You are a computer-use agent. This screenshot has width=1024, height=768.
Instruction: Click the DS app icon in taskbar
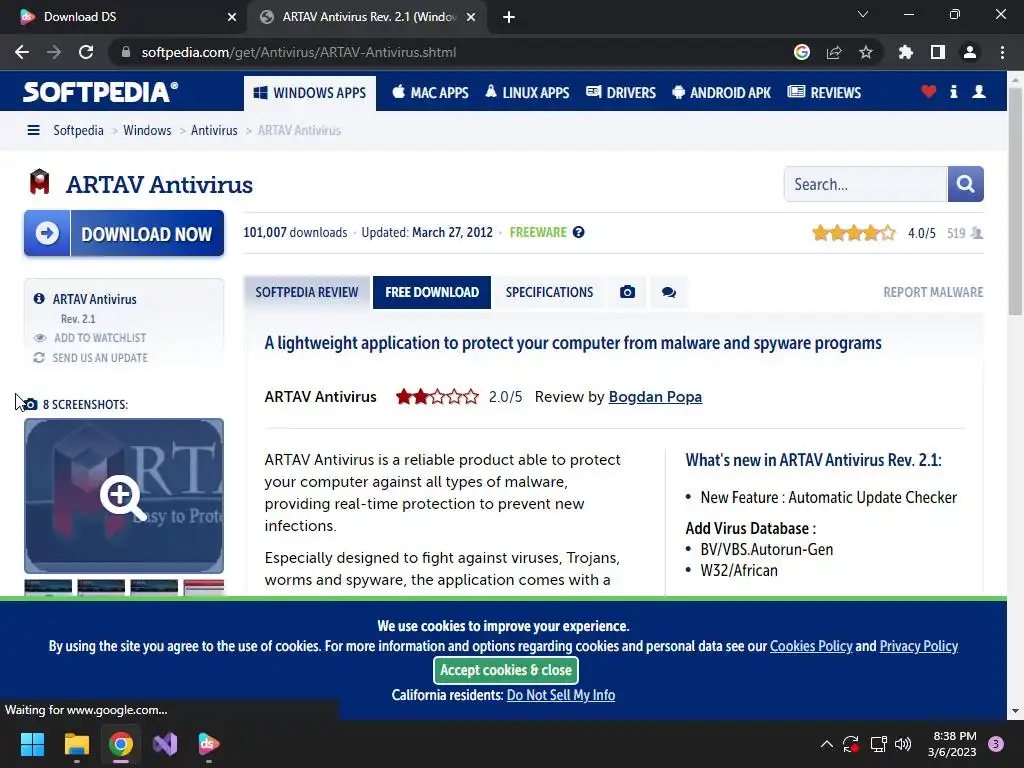(209, 744)
